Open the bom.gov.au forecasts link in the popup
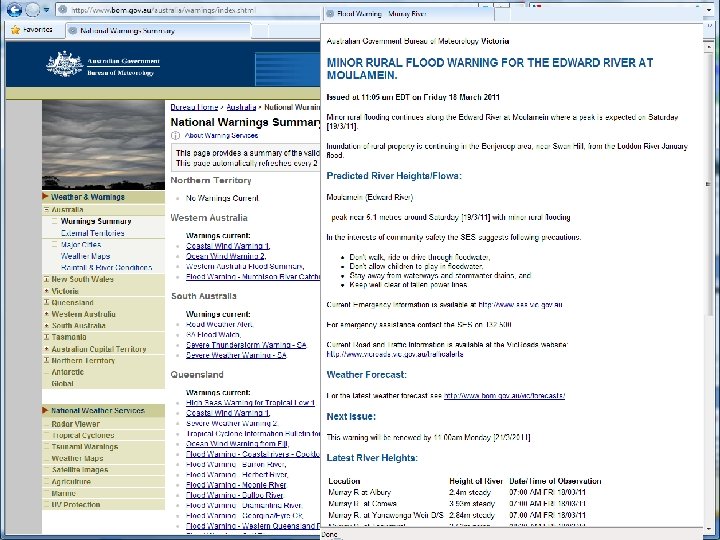The height and width of the screenshot is (540, 720). point(504,395)
